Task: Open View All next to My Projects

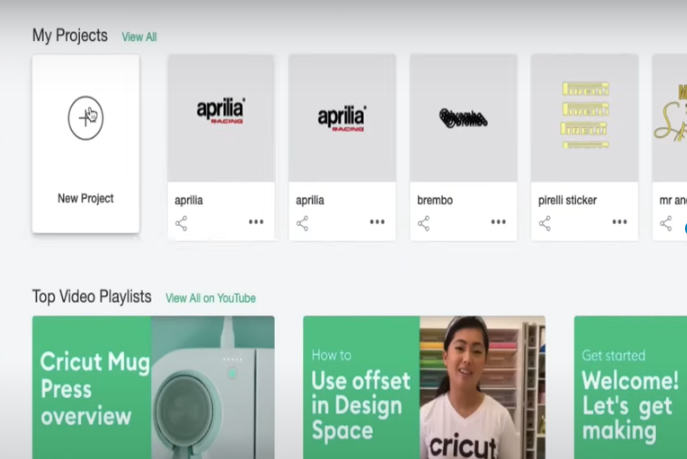Action: pos(139,37)
